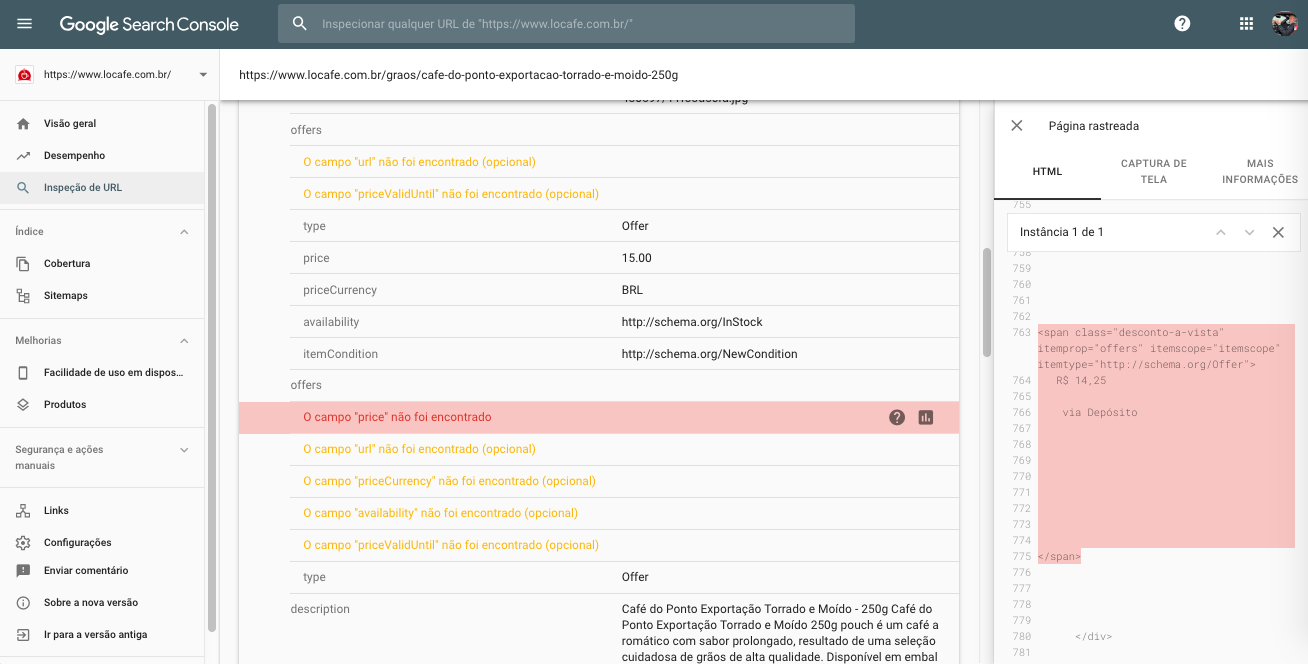
Task: Switch to the HTML tab
Action: 1047,172
